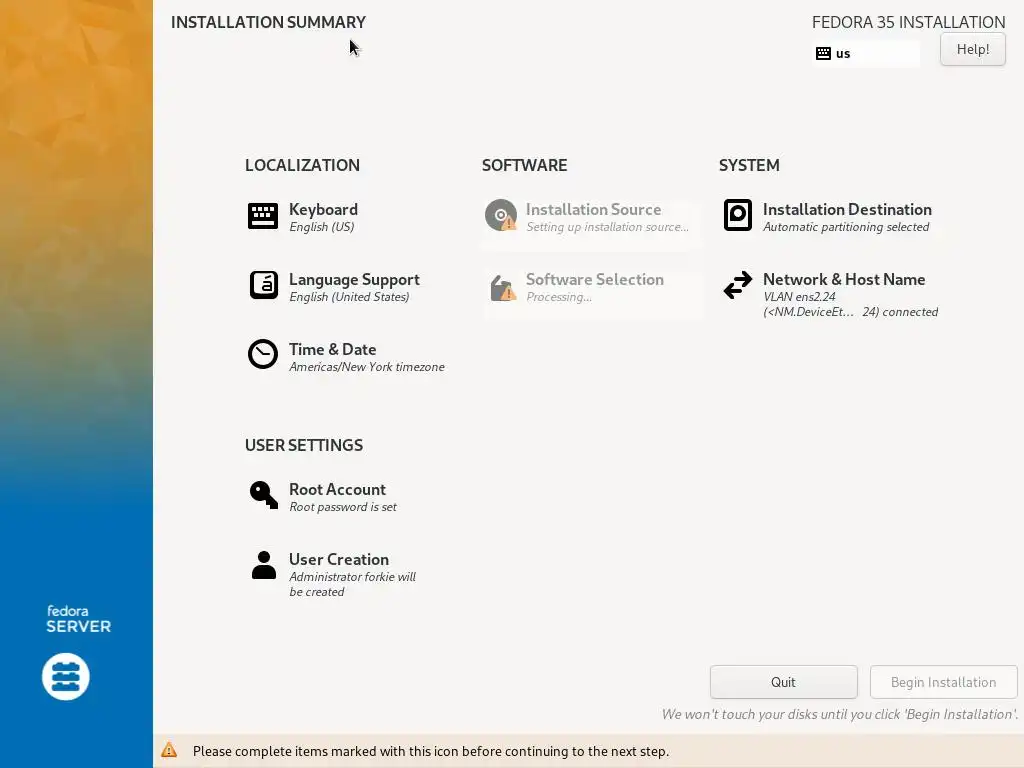The height and width of the screenshot is (768, 1024).
Task: Click the User Creation person icon
Action: pos(264,566)
